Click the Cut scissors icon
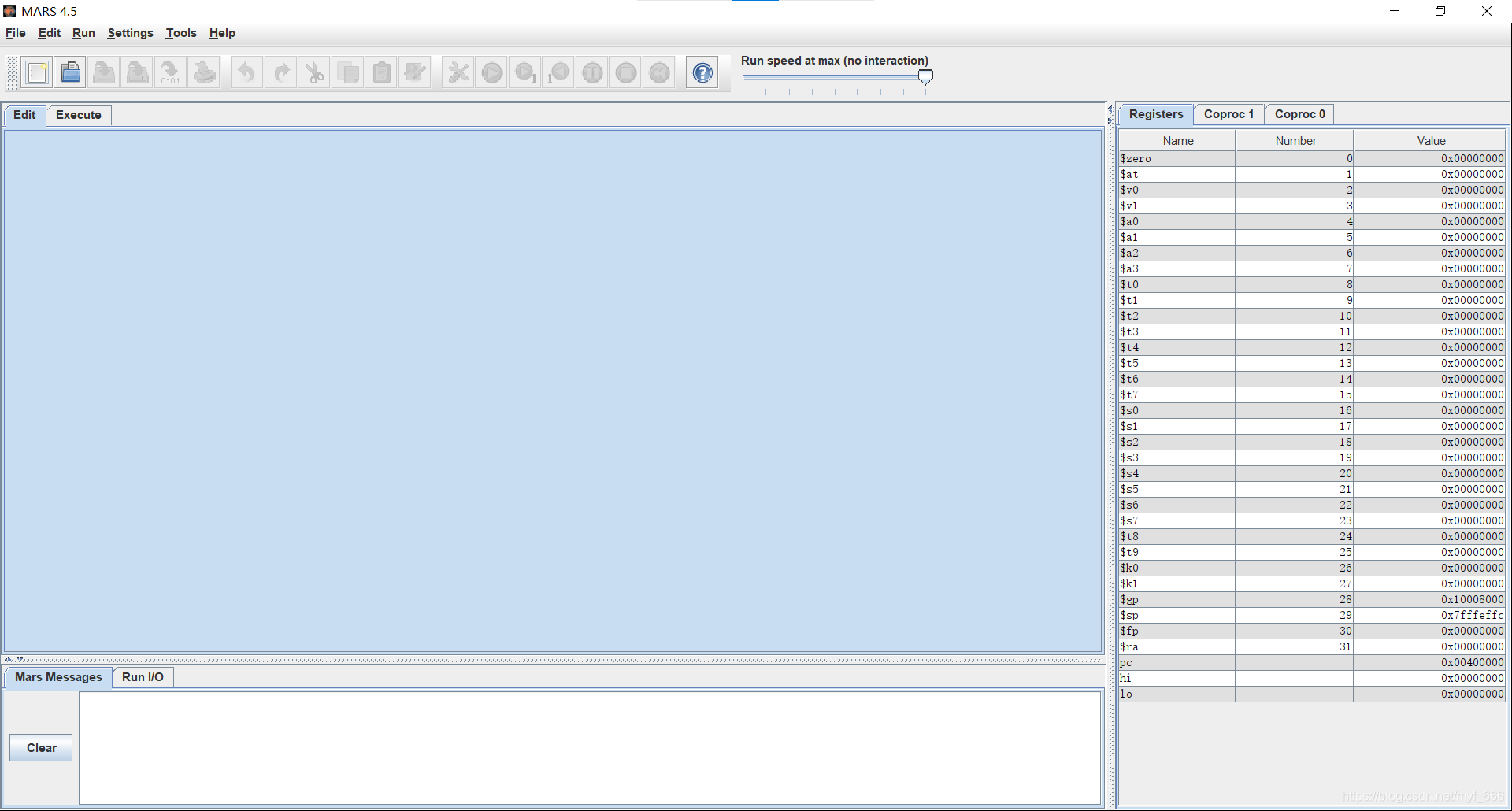The image size is (1512, 811). point(314,73)
